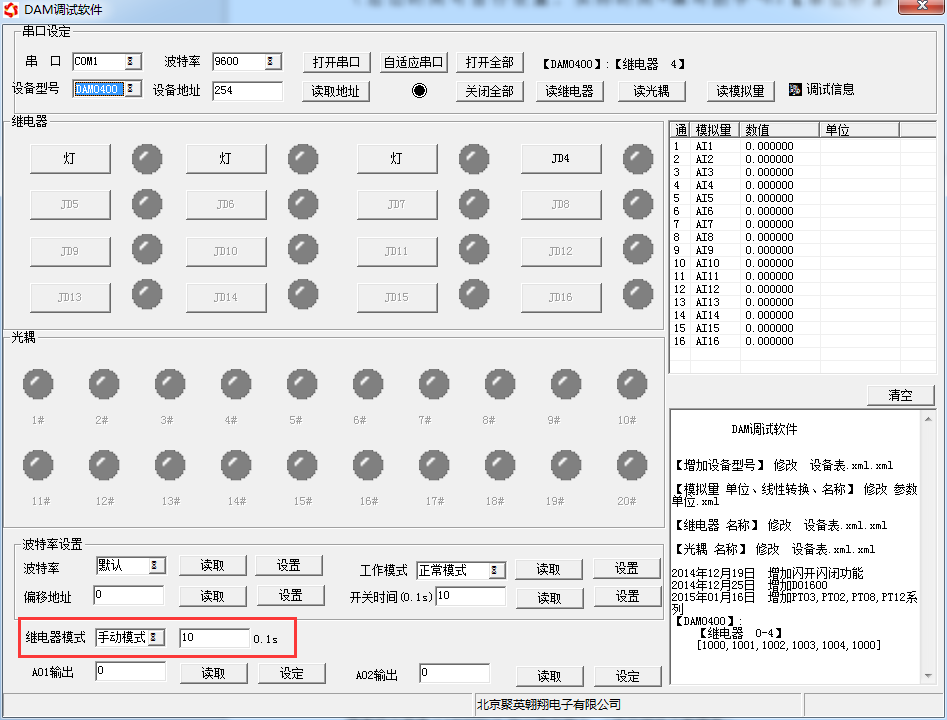Toggle relay button JD9
The width and height of the screenshot is (947, 720).
[x=70, y=251]
